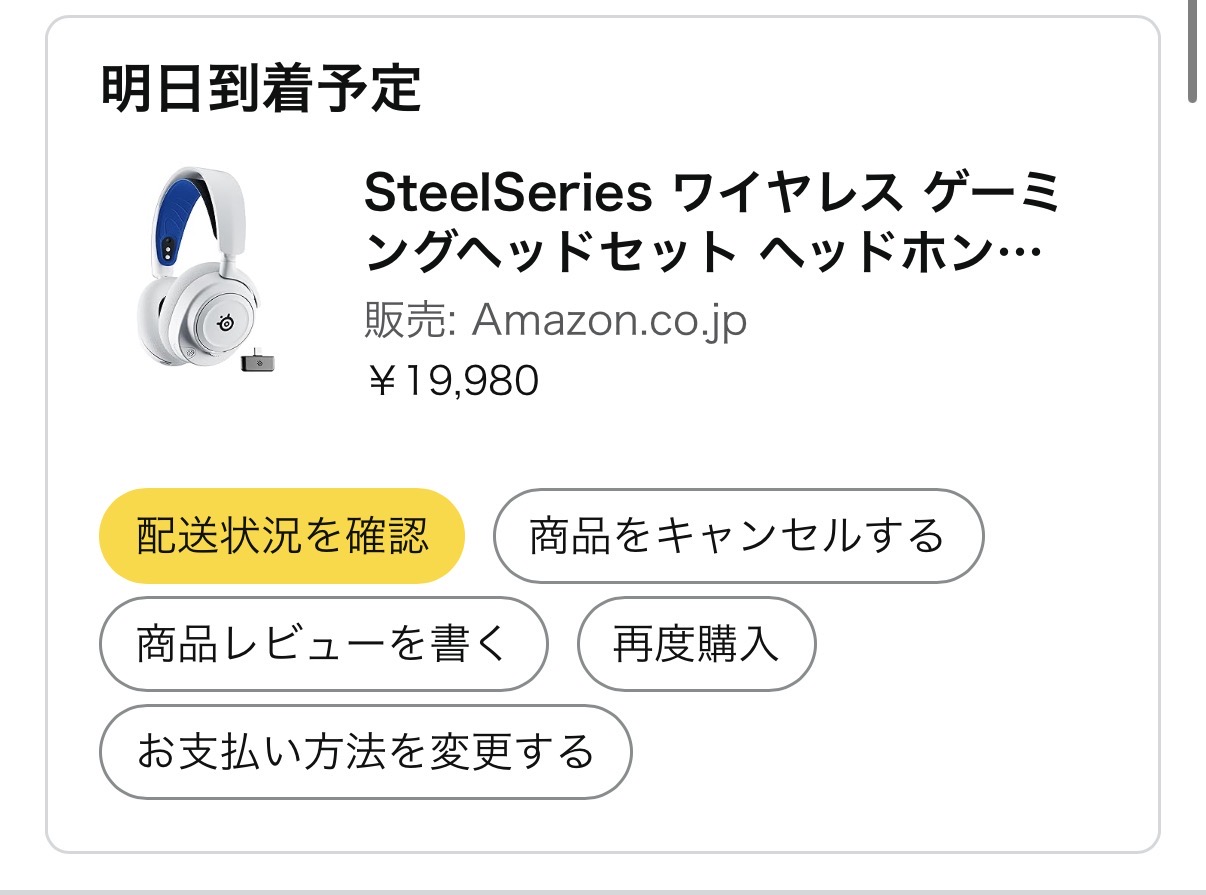The height and width of the screenshot is (895, 1206).
Task: Open 商品レビューを書く to write a review
Action: 323,644
